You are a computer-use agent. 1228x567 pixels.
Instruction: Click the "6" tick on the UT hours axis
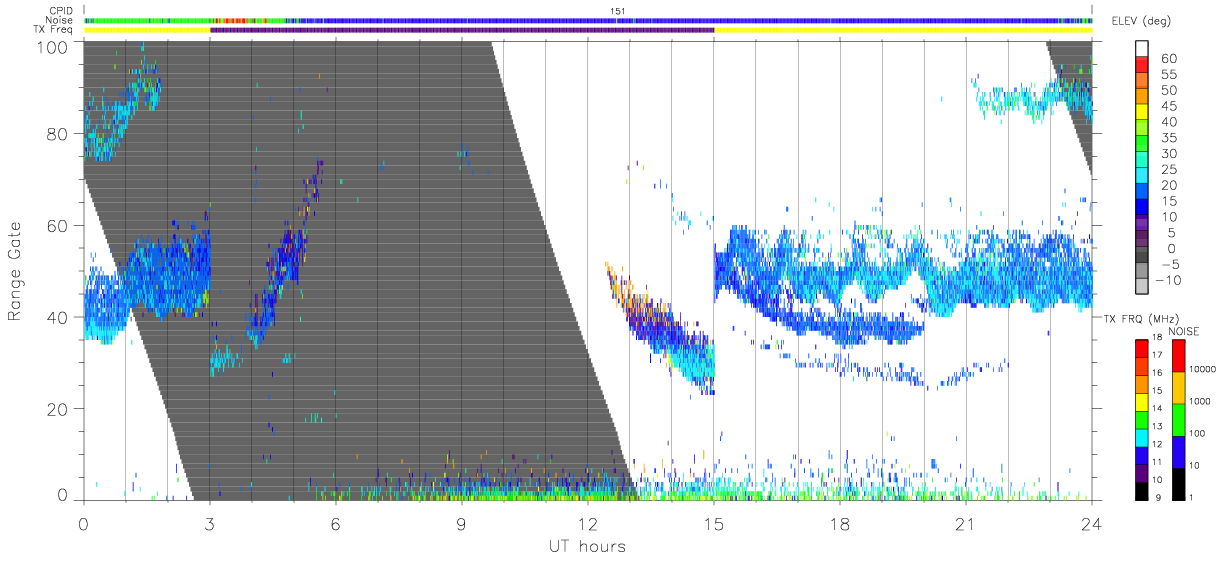click(335, 525)
